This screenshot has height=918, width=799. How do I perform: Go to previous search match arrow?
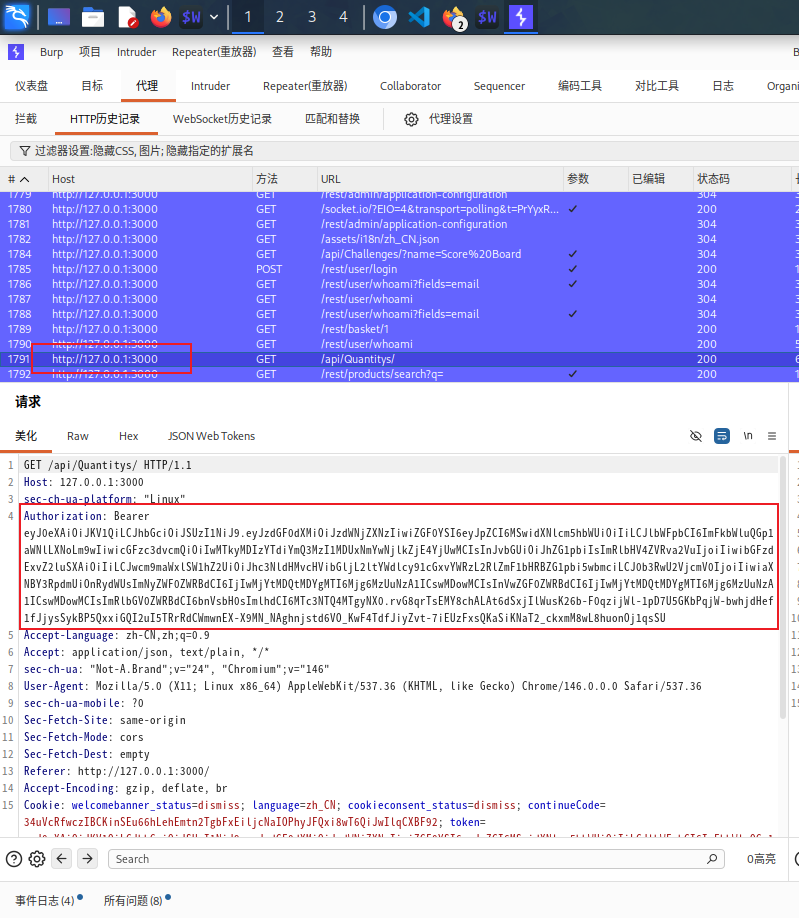(x=61, y=859)
